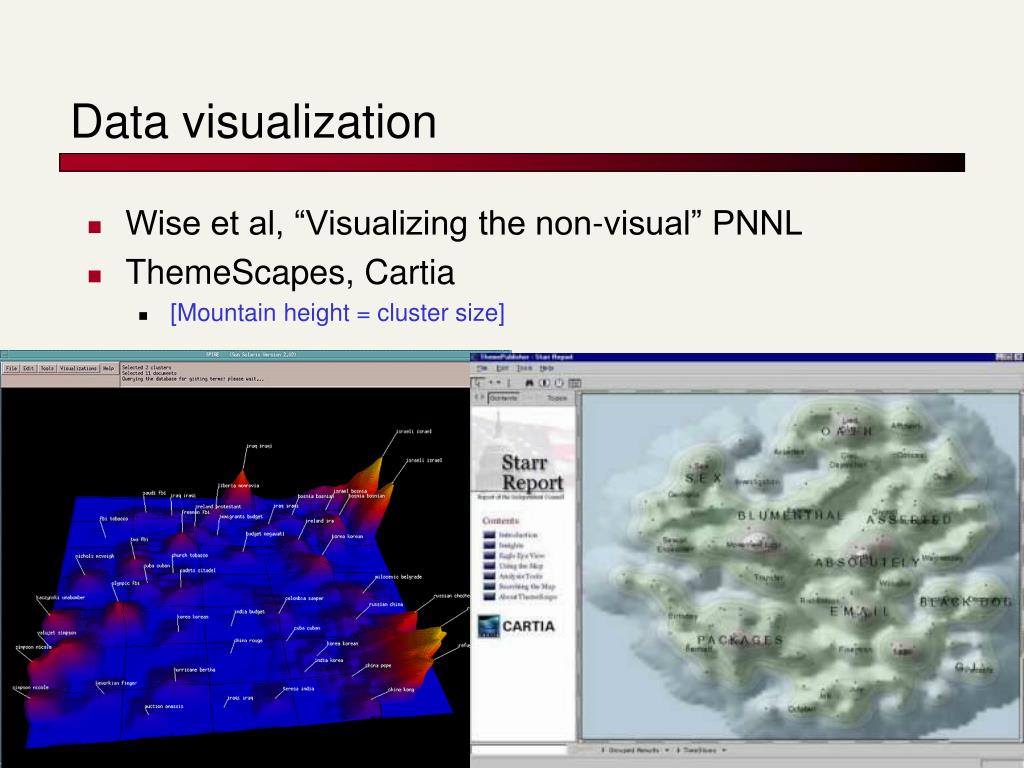Select the S E X peak on map
The height and width of the screenshot is (768, 1024).
click(x=703, y=478)
